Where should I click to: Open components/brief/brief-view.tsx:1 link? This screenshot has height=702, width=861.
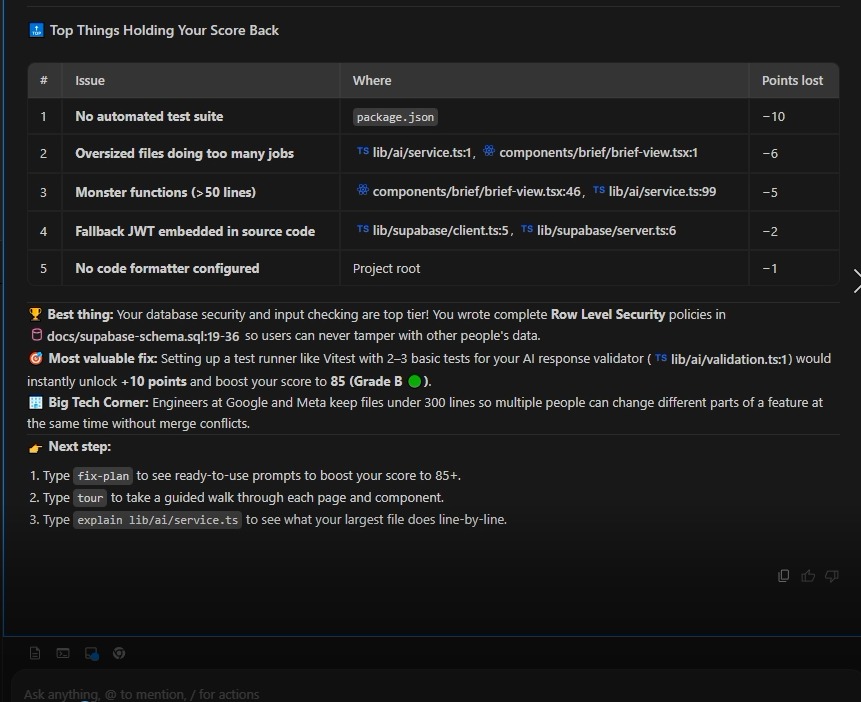click(590, 153)
